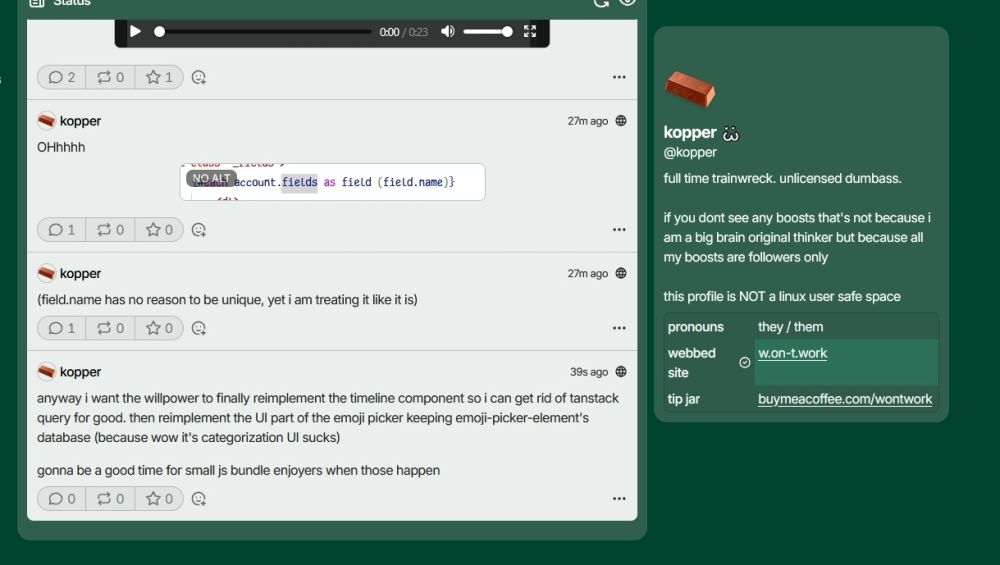
Task: Reply to the field.name post
Action: click(x=62, y=328)
